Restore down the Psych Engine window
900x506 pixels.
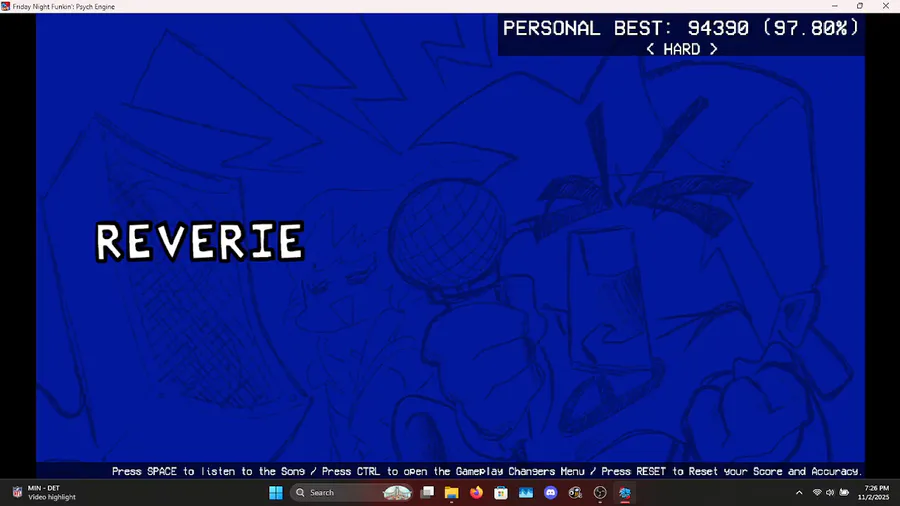[860, 6]
